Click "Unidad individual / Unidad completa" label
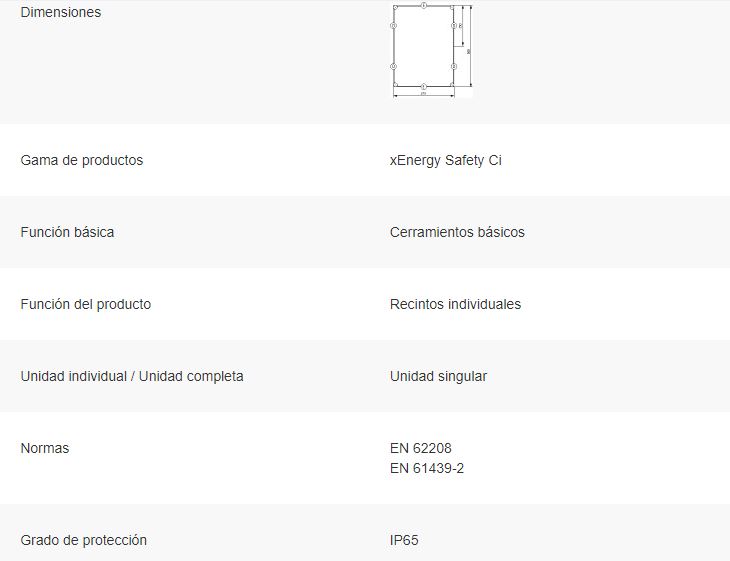 point(132,376)
